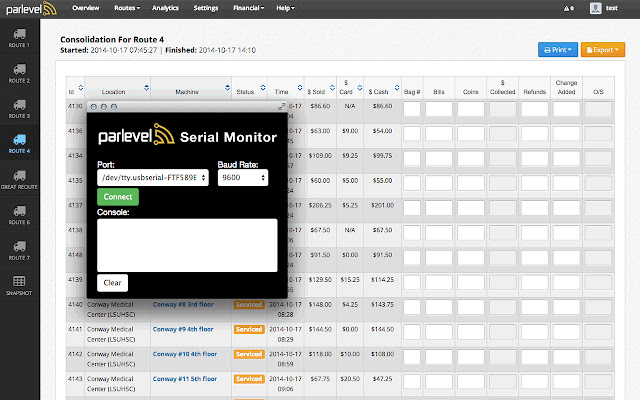Click Change Added field in row 4137
Screen dimensions: 640x400
[567, 209]
